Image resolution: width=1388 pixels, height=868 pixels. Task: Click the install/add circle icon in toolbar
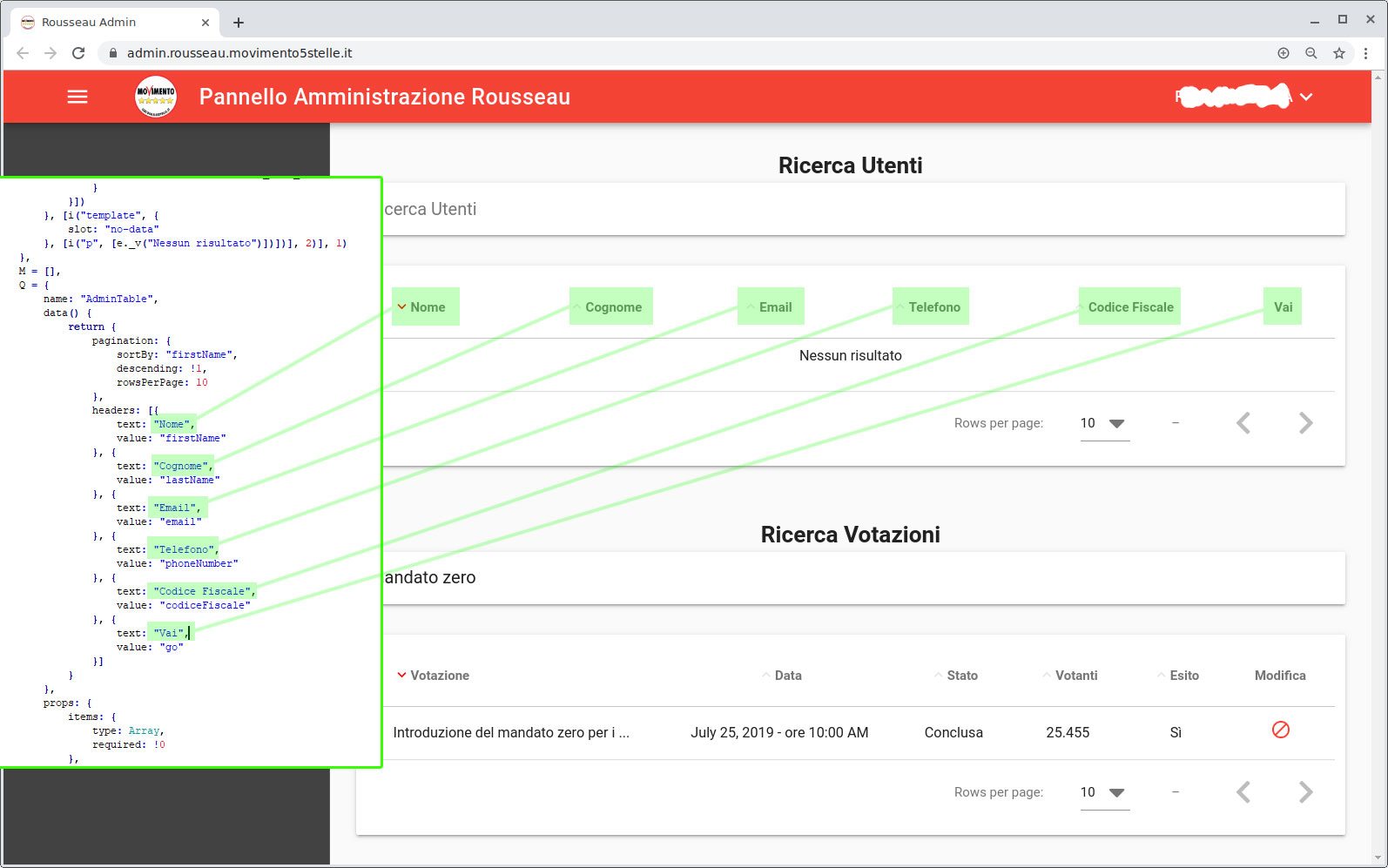point(1284,53)
